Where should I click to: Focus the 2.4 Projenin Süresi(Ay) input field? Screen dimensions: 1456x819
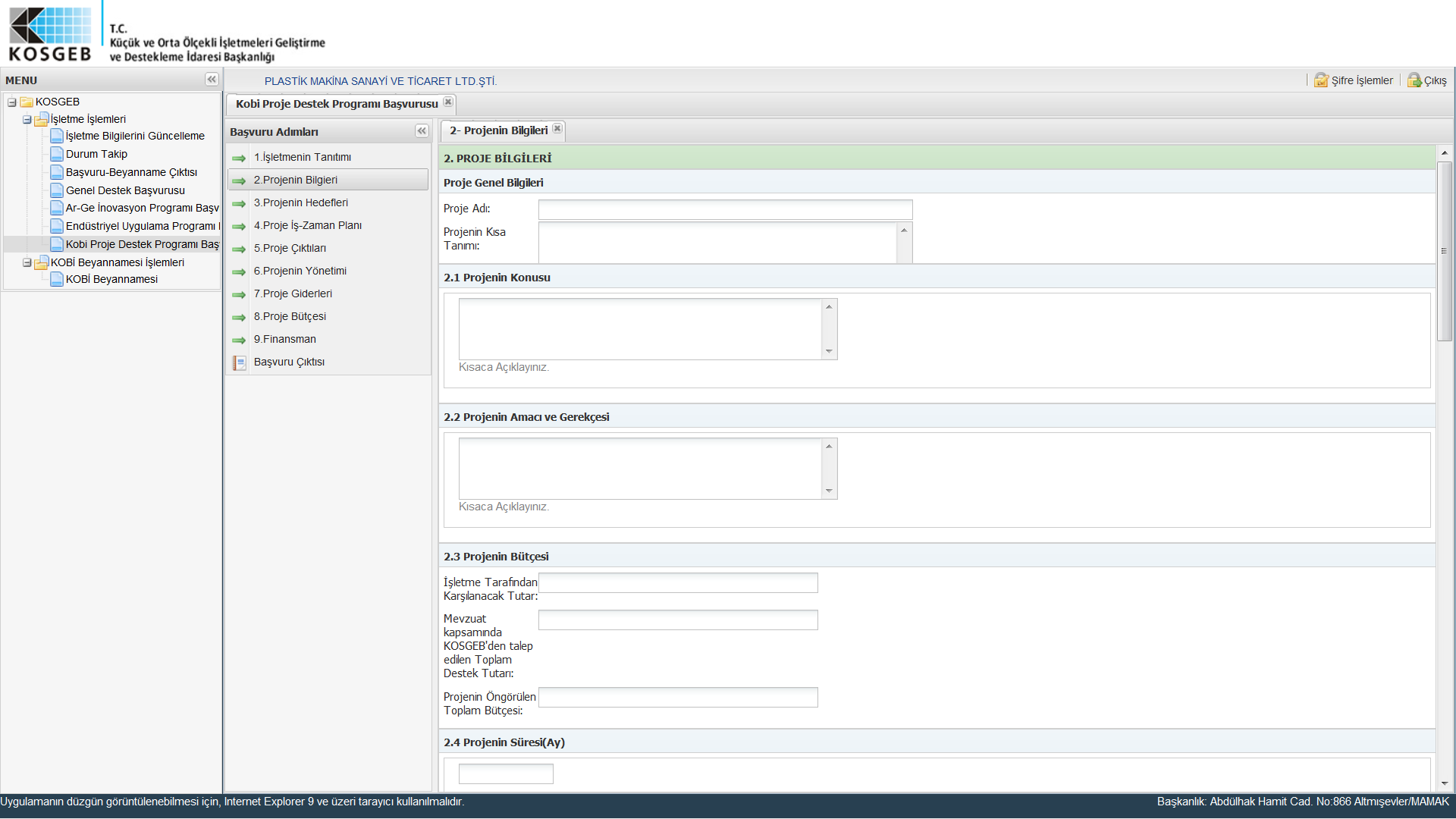(506, 773)
